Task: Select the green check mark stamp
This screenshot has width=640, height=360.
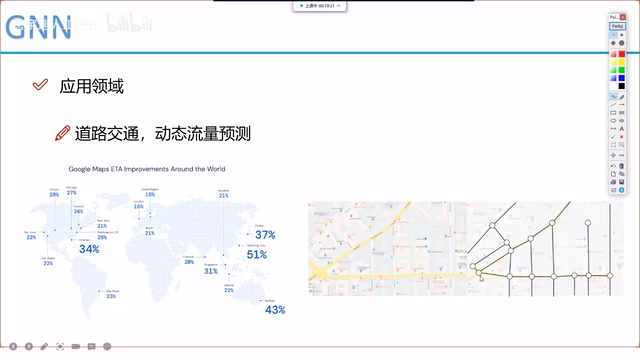Action: click(x=613, y=137)
